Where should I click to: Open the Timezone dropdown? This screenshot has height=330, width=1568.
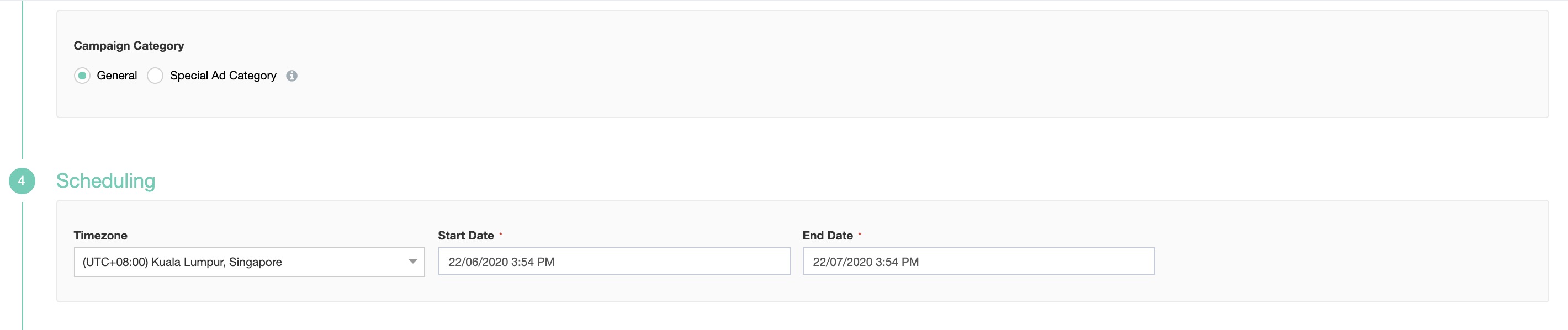[x=249, y=262]
